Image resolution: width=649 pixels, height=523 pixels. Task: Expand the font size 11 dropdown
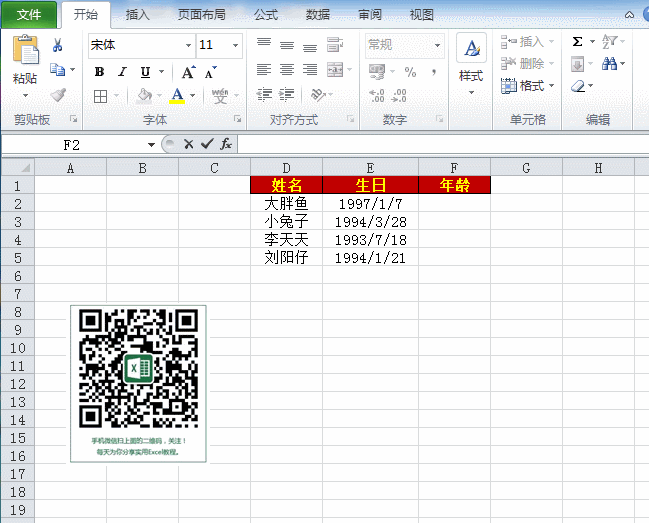(236, 45)
